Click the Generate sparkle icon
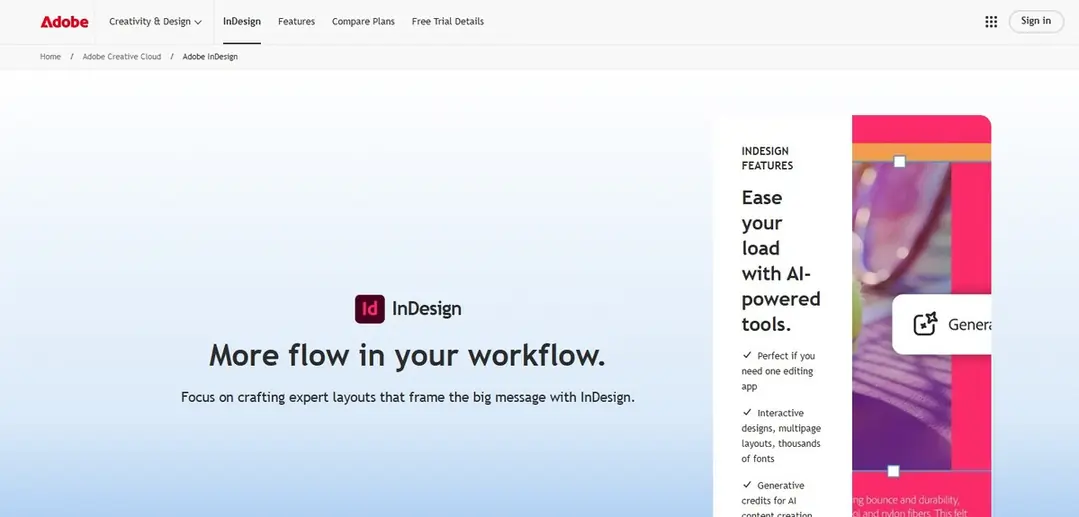Viewport: 1079px width, 517px height. point(925,324)
